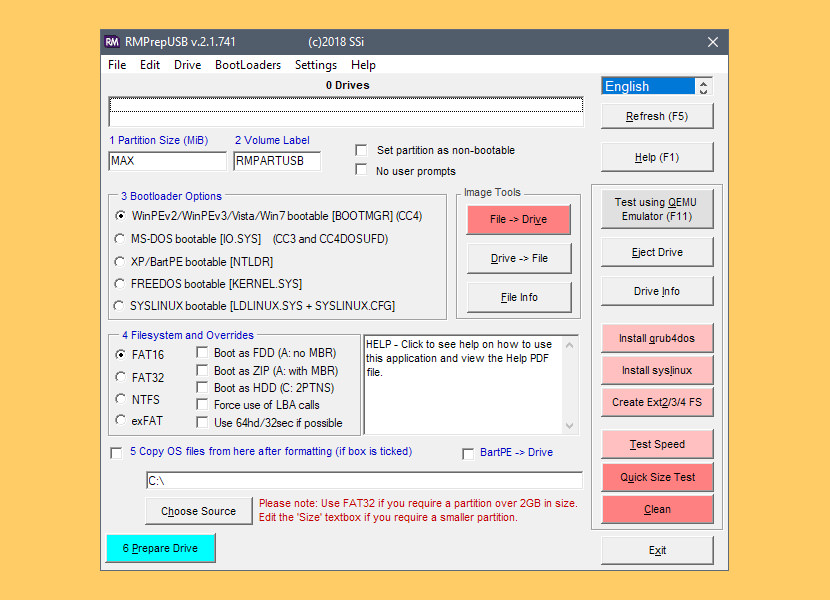
Task: Click the Partition Size input field
Action: click(x=167, y=161)
